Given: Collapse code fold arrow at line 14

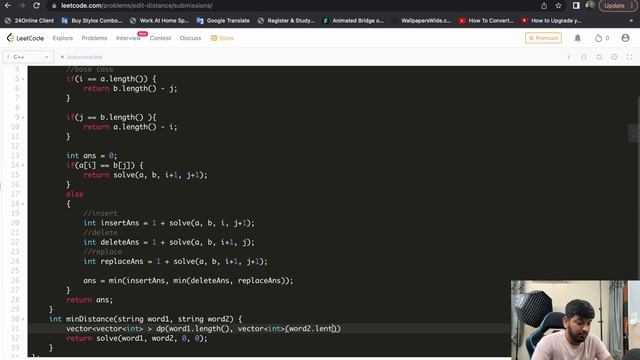Looking at the screenshot, I should click(x=23, y=165).
